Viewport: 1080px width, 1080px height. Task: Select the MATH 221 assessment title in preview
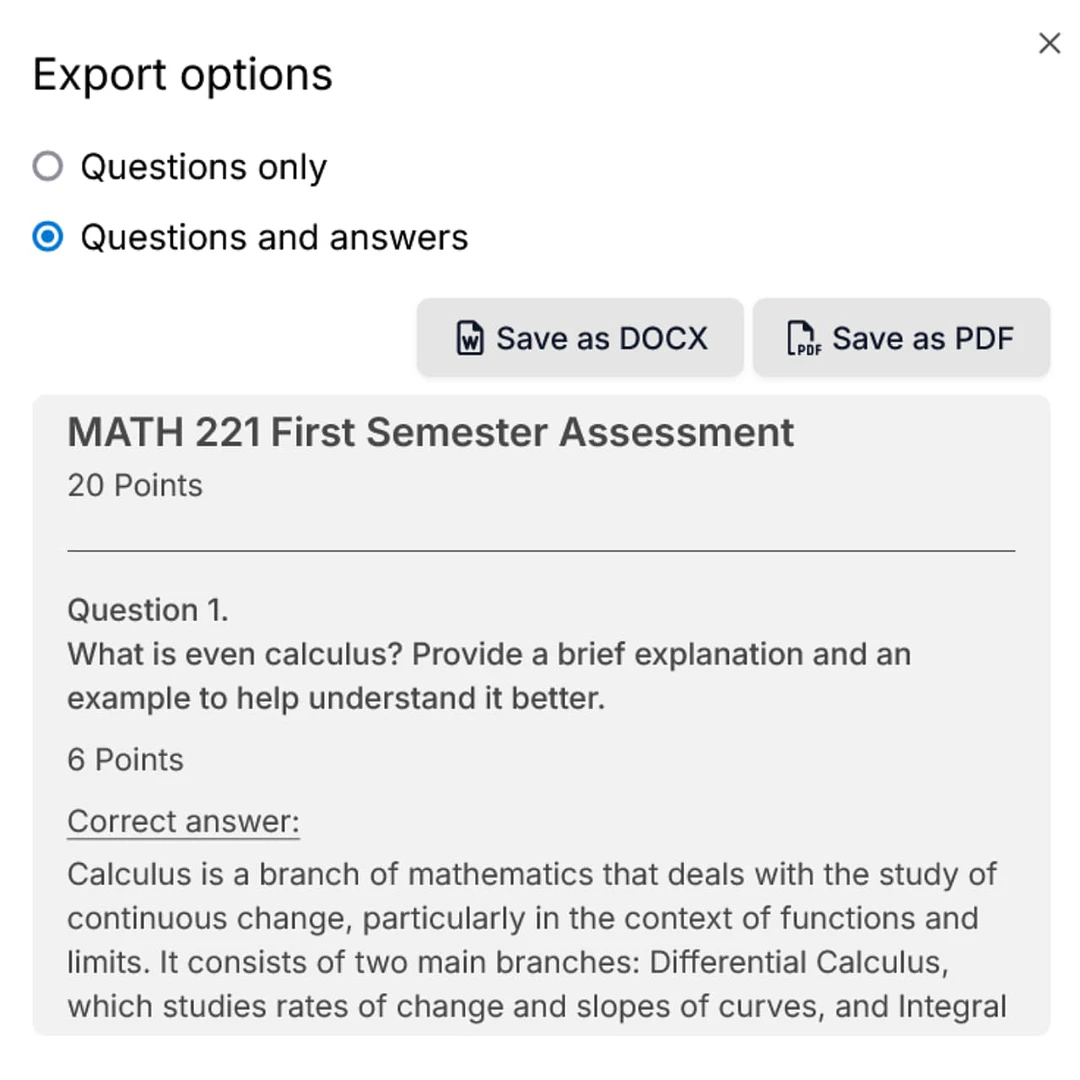click(429, 432)
